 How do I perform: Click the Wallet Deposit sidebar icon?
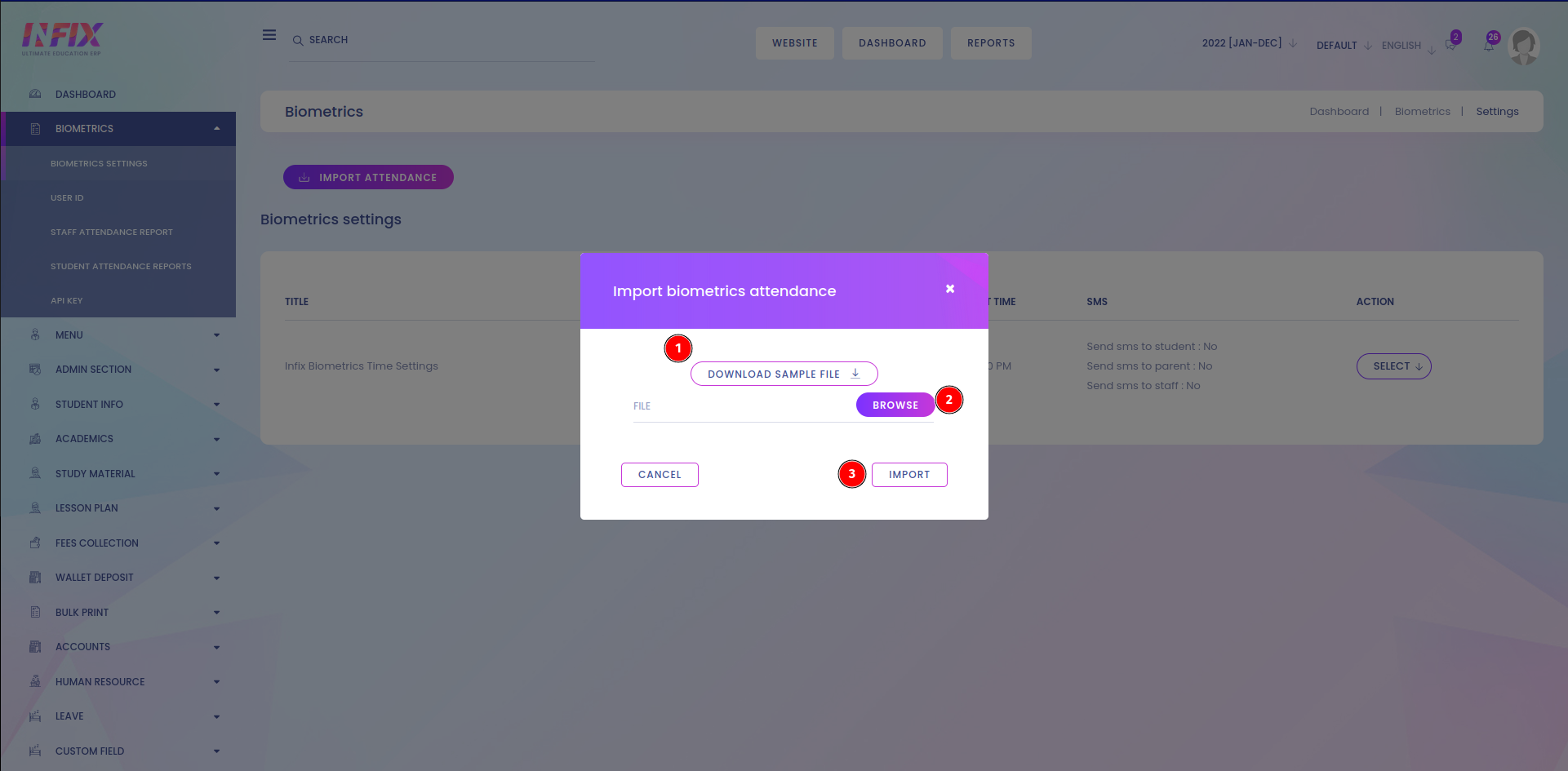tap(35, 578)
